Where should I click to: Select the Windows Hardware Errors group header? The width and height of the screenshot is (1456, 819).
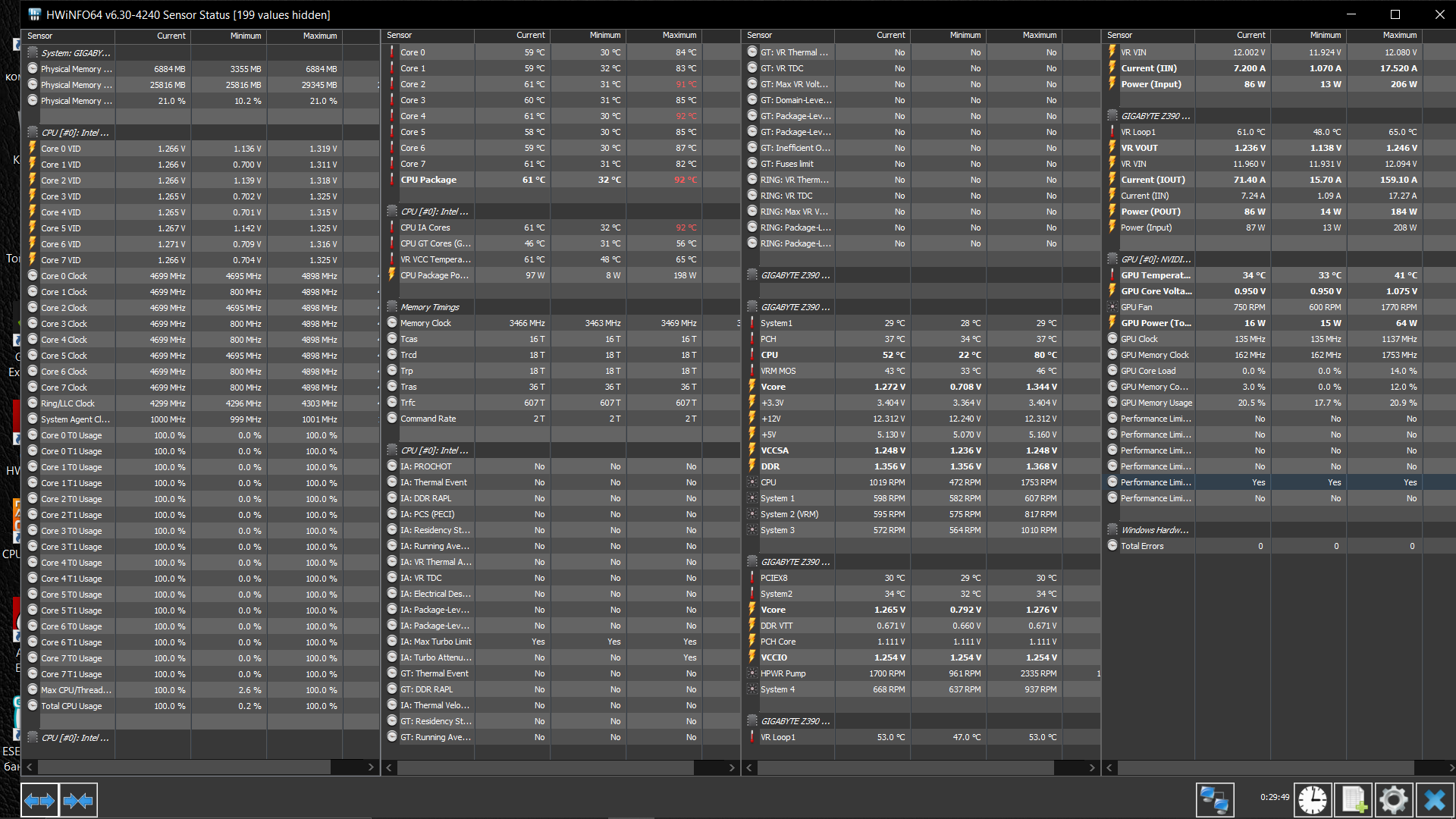click(x=1154, y=530)
